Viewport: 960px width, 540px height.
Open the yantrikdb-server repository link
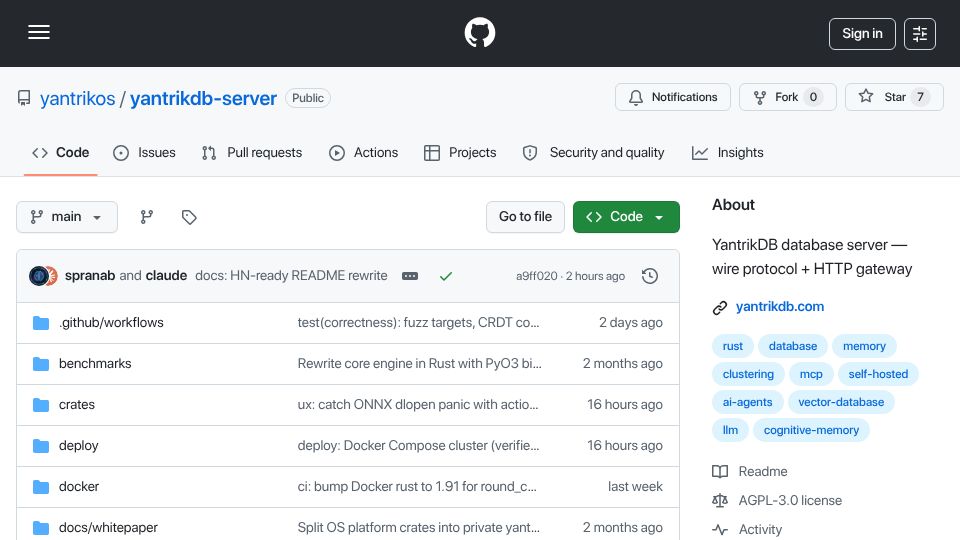tap(203, 99)
